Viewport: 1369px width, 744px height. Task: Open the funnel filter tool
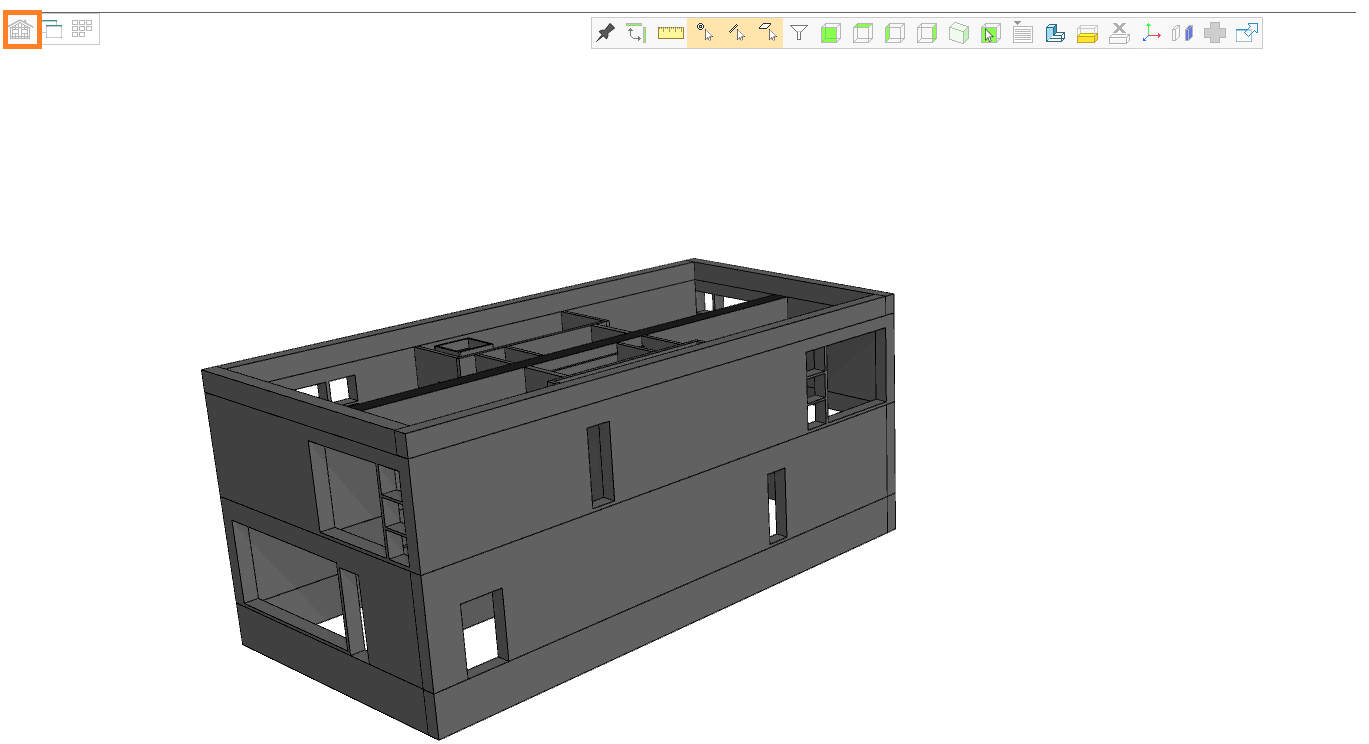click(x=798, y=33)
